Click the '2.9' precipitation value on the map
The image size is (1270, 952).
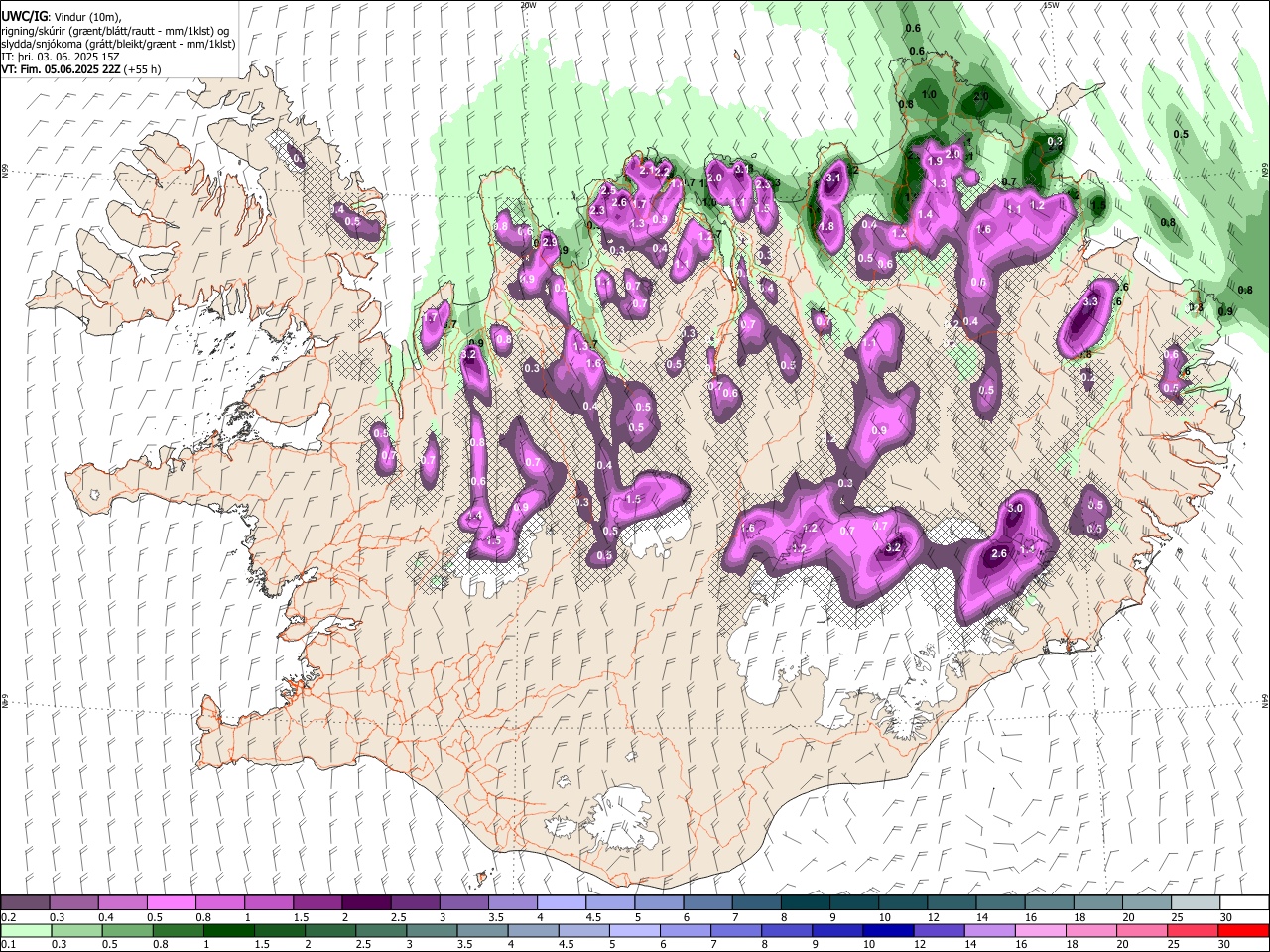pyautogui.click(x=550, y=241)
